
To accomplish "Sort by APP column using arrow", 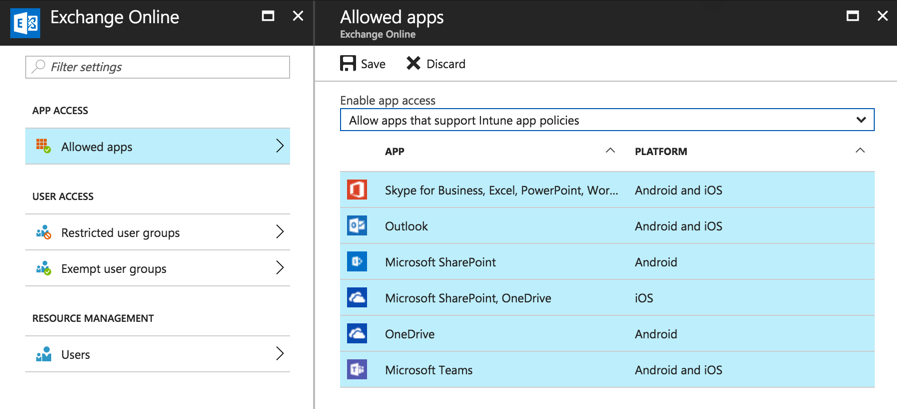I will [x=610, y=151].
